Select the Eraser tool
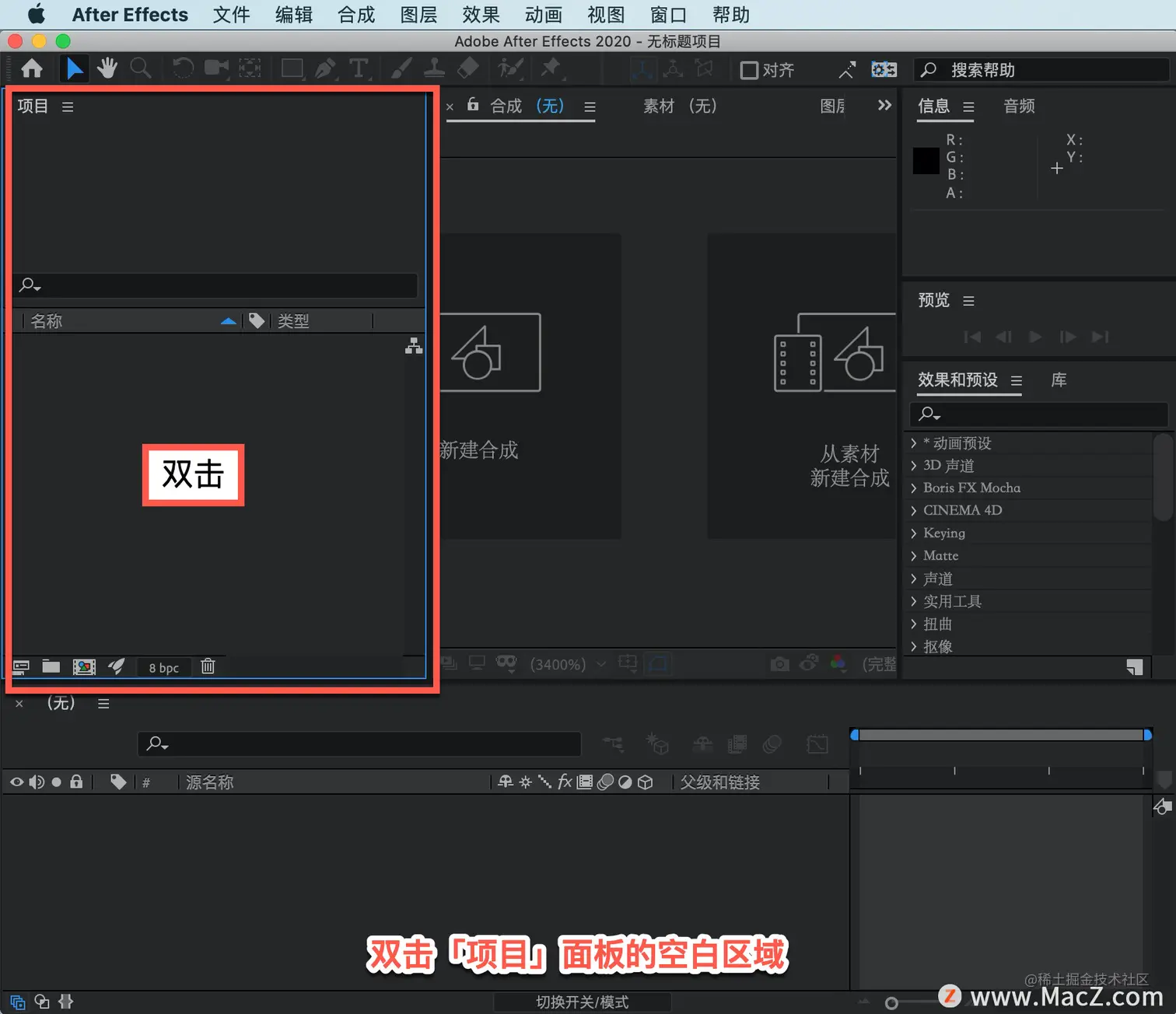 point(467,69)
